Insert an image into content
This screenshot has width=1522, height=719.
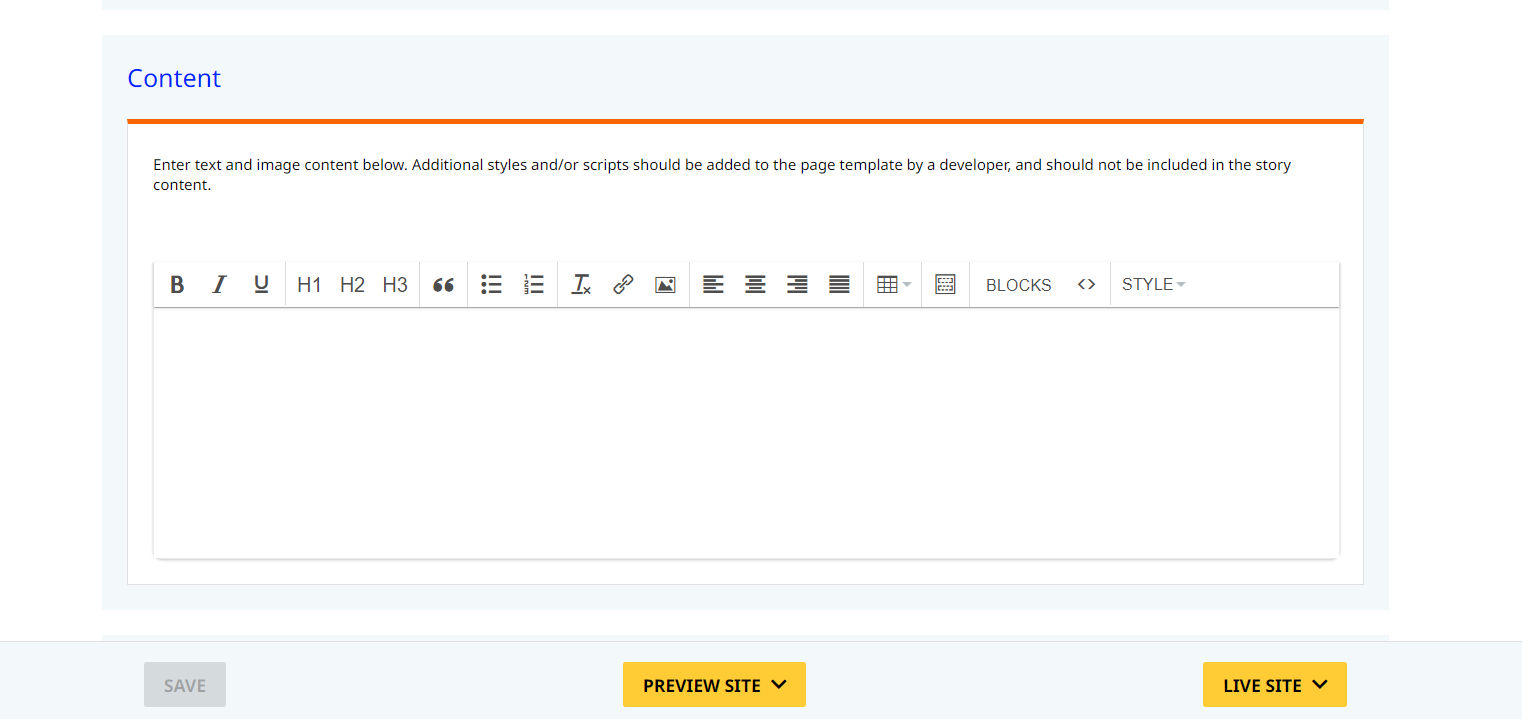click(x=665, y=285)
